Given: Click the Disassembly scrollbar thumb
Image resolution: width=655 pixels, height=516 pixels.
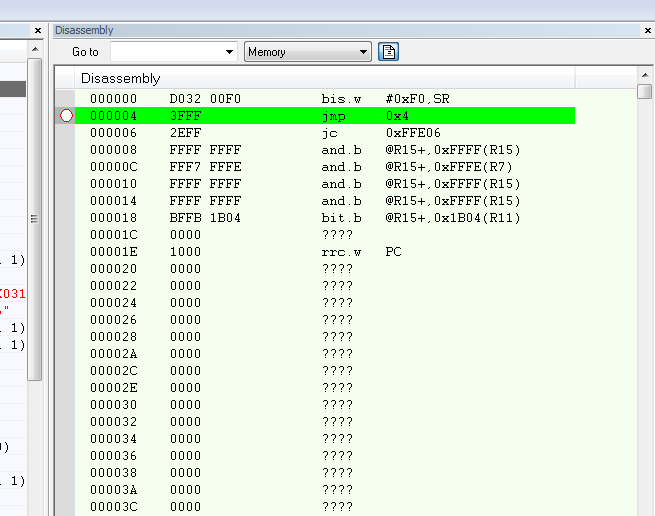Looking at the screenshot, I should [x=645, y=91].
